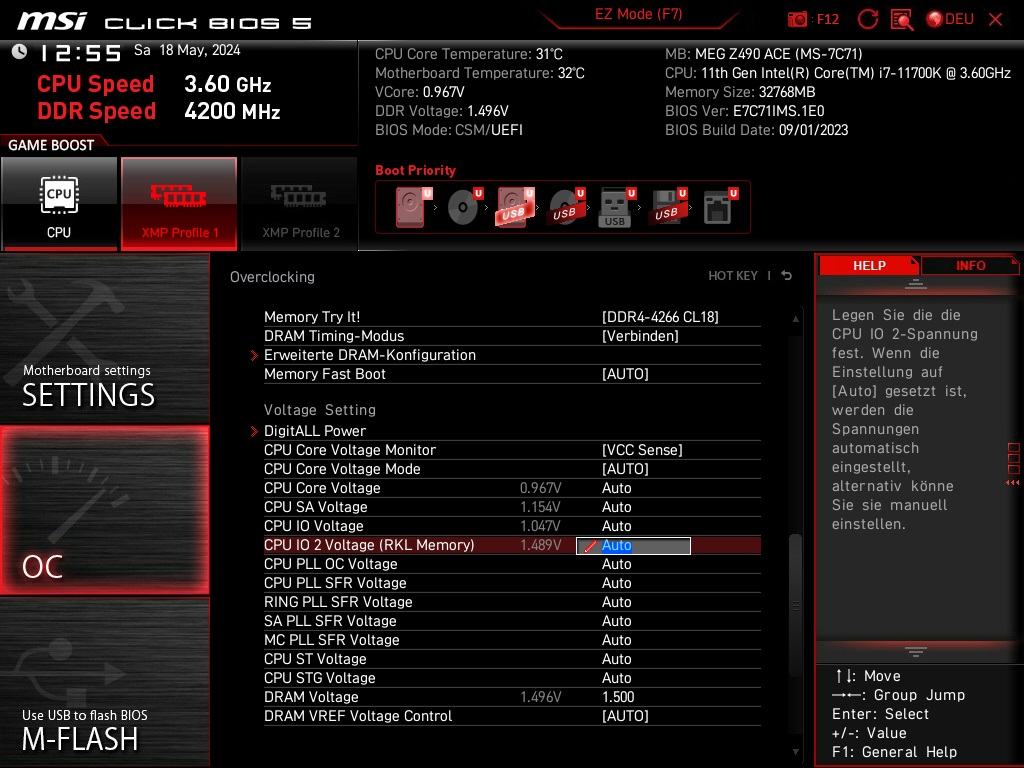Select the network boot device icon
The height and width of the screenshot is (768, 1024).
coord(720,207)
